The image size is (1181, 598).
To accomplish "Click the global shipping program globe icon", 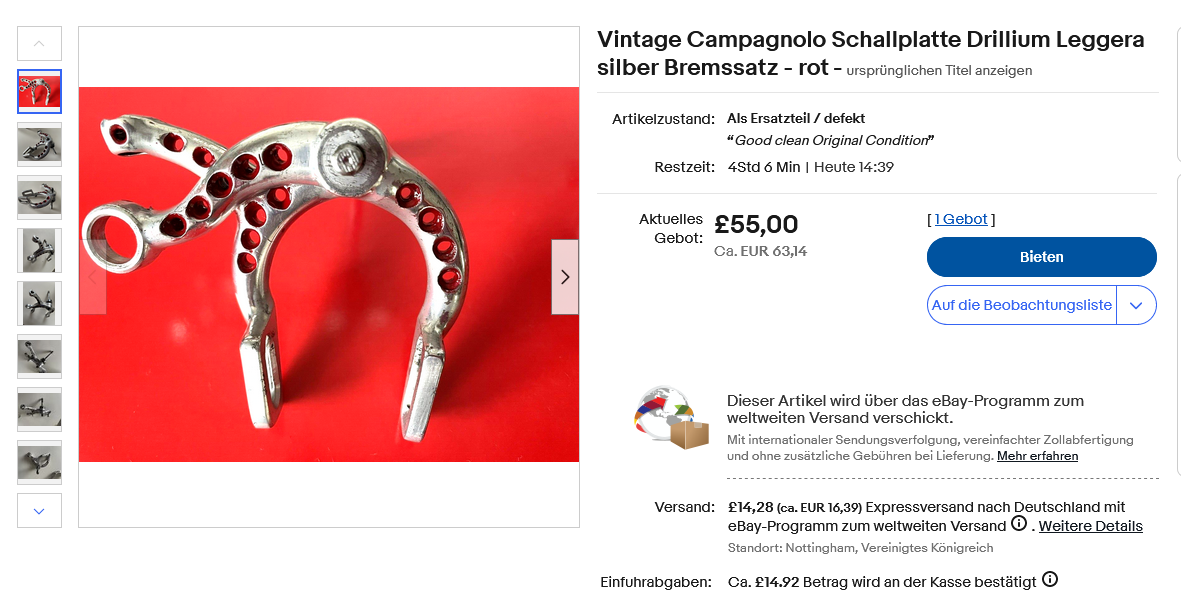I will [x=670, y=417].
